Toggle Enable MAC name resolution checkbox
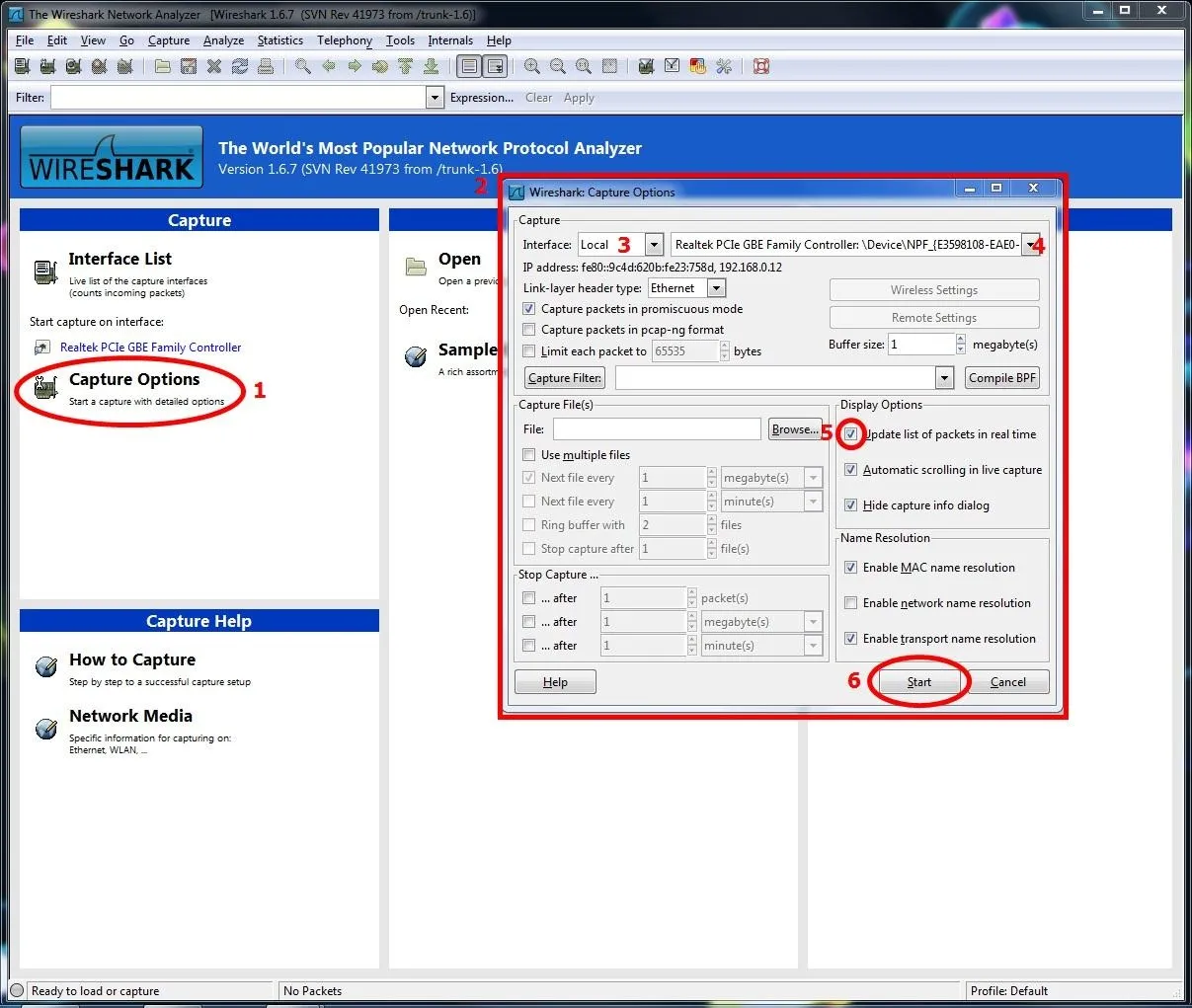The width and height of the screenshot is (1192, 1008). click(851, 568)
